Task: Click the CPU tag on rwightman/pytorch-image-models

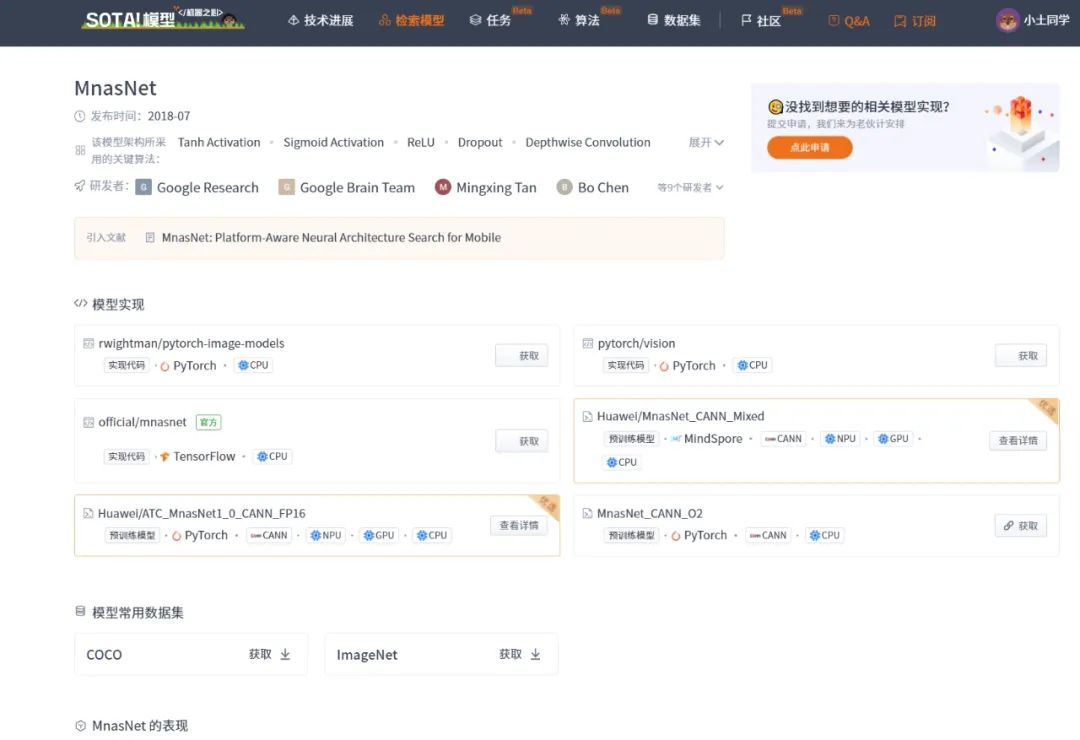Action: [253, 365]
